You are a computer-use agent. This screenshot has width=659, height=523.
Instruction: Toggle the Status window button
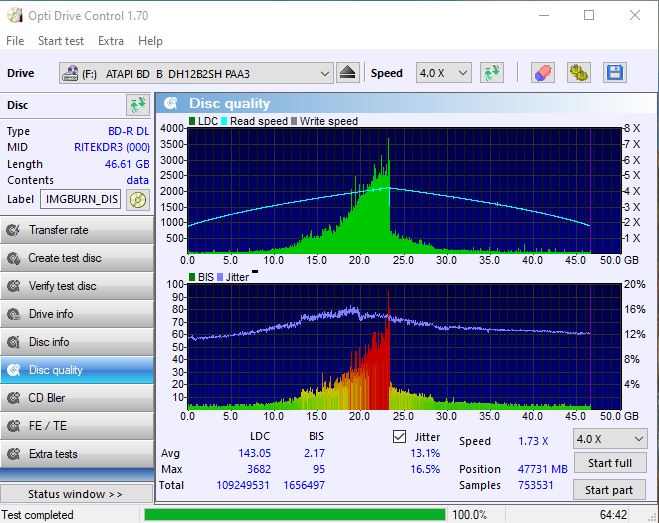(x=76, y=494)
